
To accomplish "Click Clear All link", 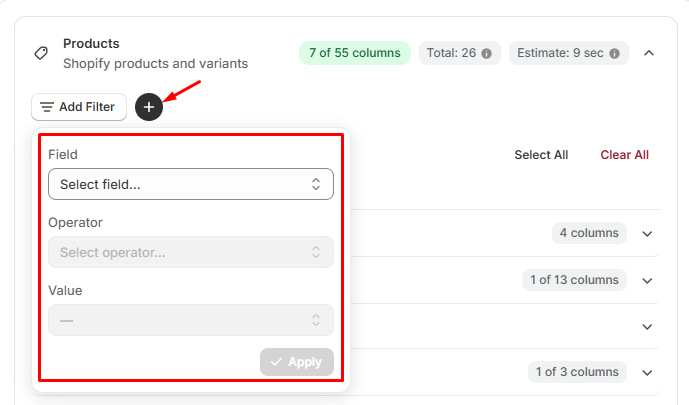I will [x=624, y=155].
